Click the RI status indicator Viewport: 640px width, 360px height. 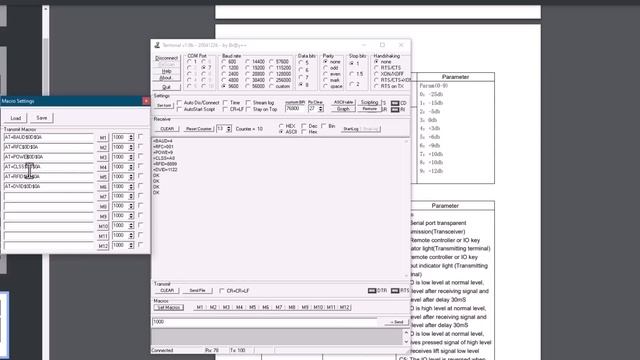(x=395, y=110)
